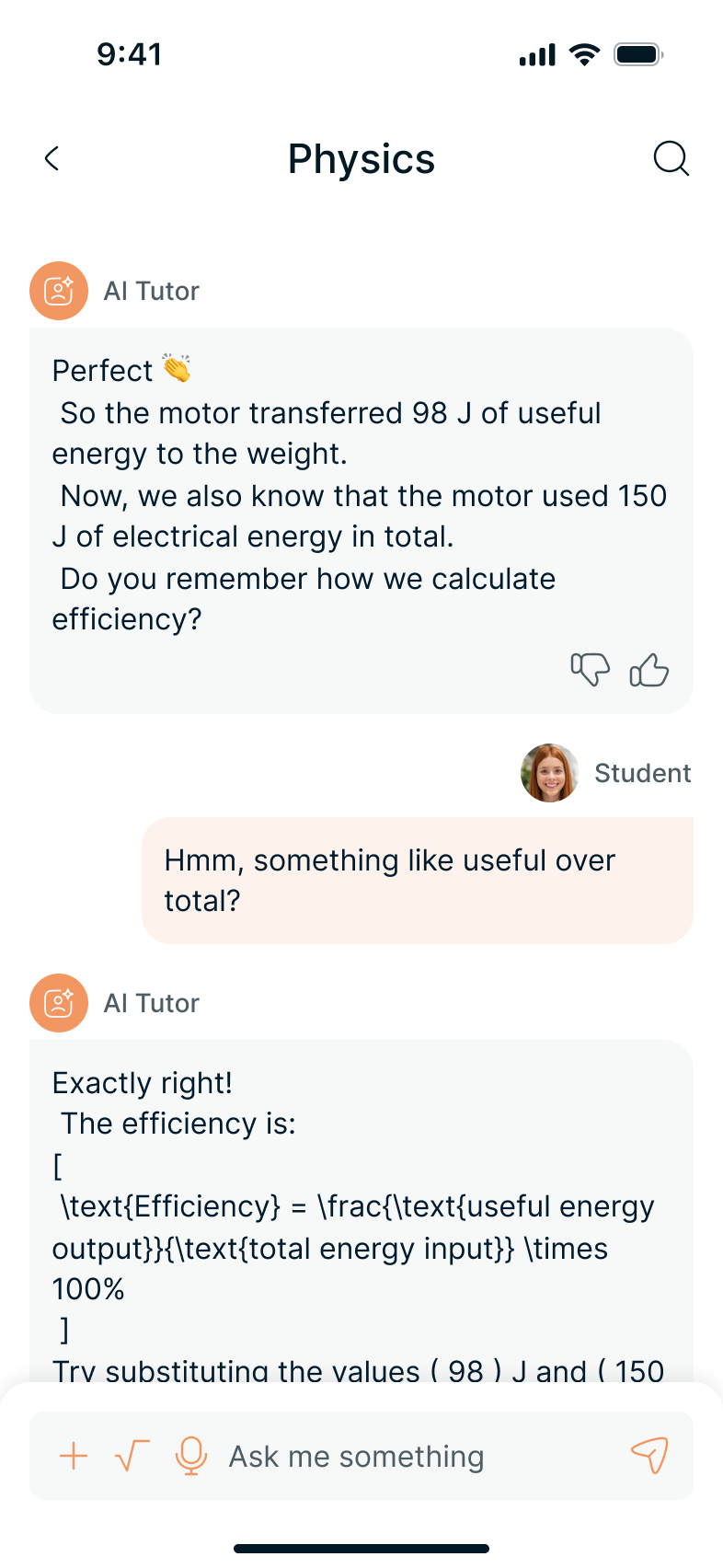Viewport: 723px width, 1568px height.
Task: Select the student's 'useful over total' message
Action: [x=417, y=881]
